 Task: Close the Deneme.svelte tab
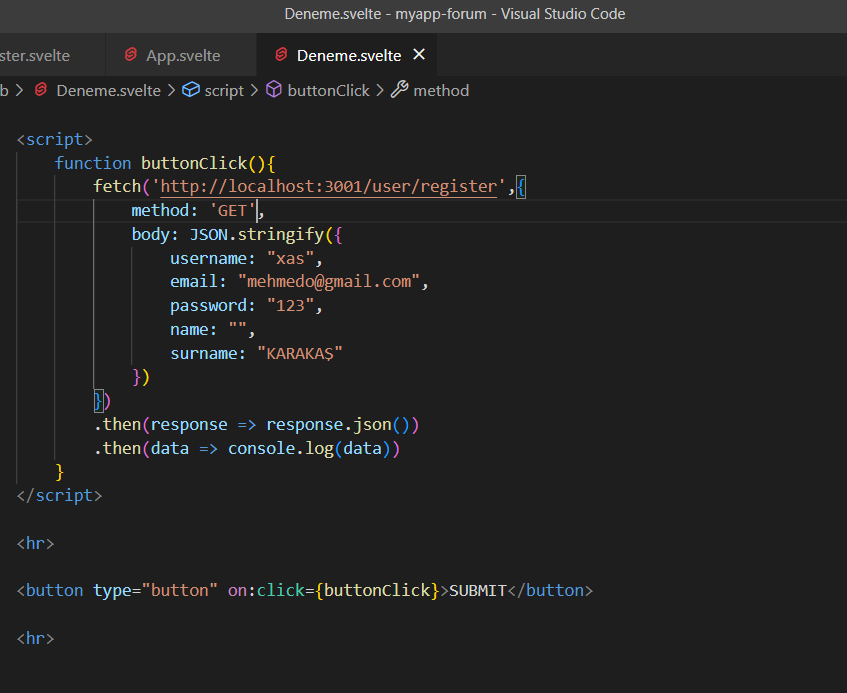click(419, 55)
